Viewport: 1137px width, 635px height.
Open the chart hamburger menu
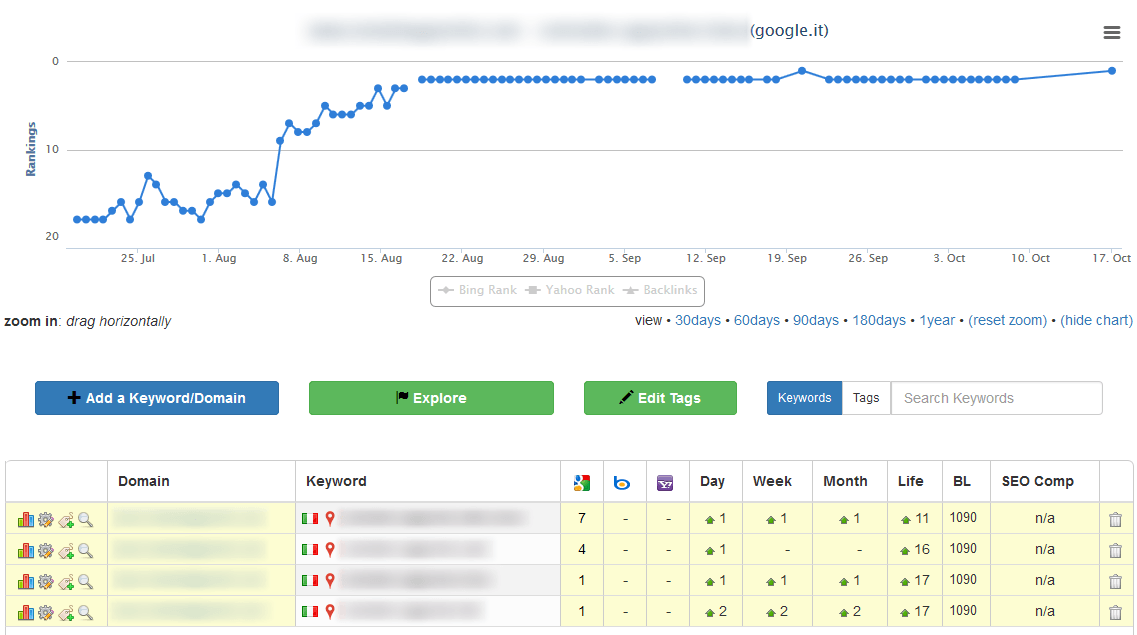tap(1112, 33)
